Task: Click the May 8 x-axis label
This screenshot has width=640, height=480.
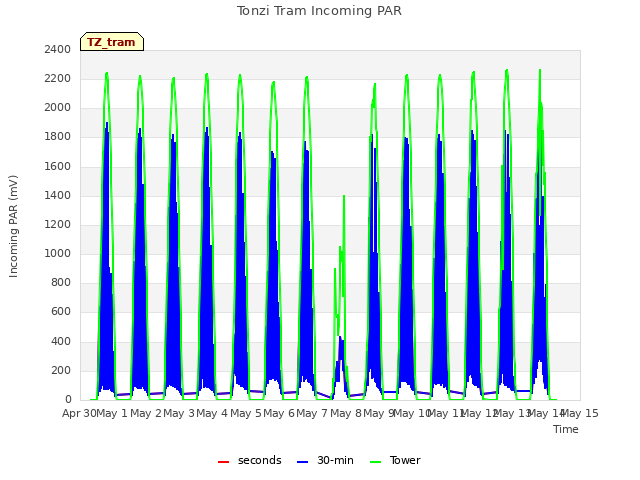Action: (346, 413)
